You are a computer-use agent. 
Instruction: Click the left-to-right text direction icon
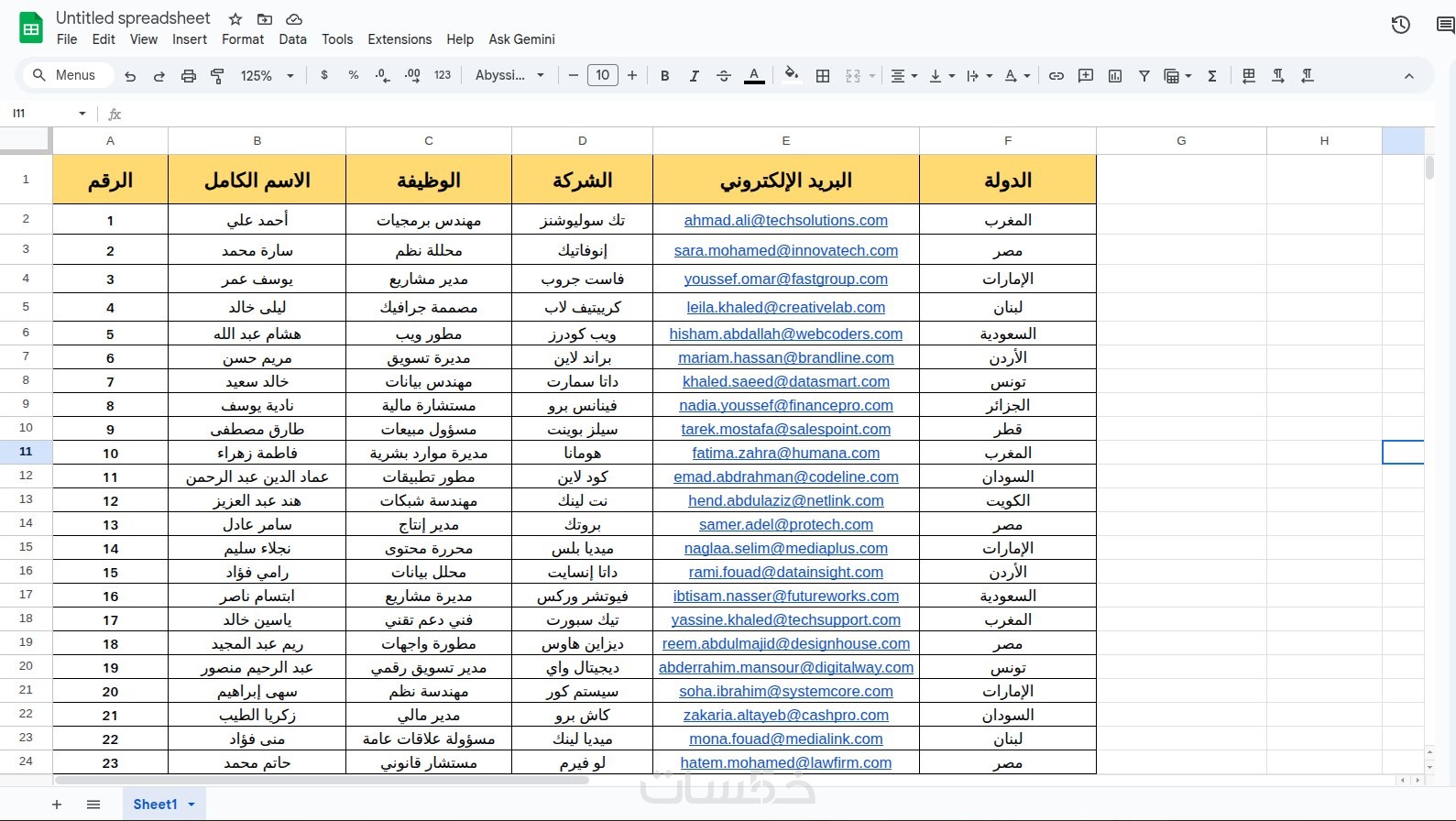(1278, 76)
